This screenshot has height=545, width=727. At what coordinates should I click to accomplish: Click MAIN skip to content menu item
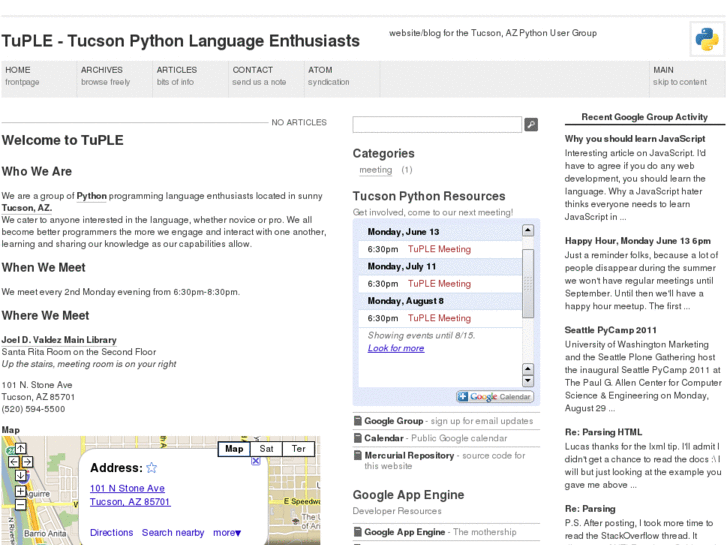pos(687,79)
